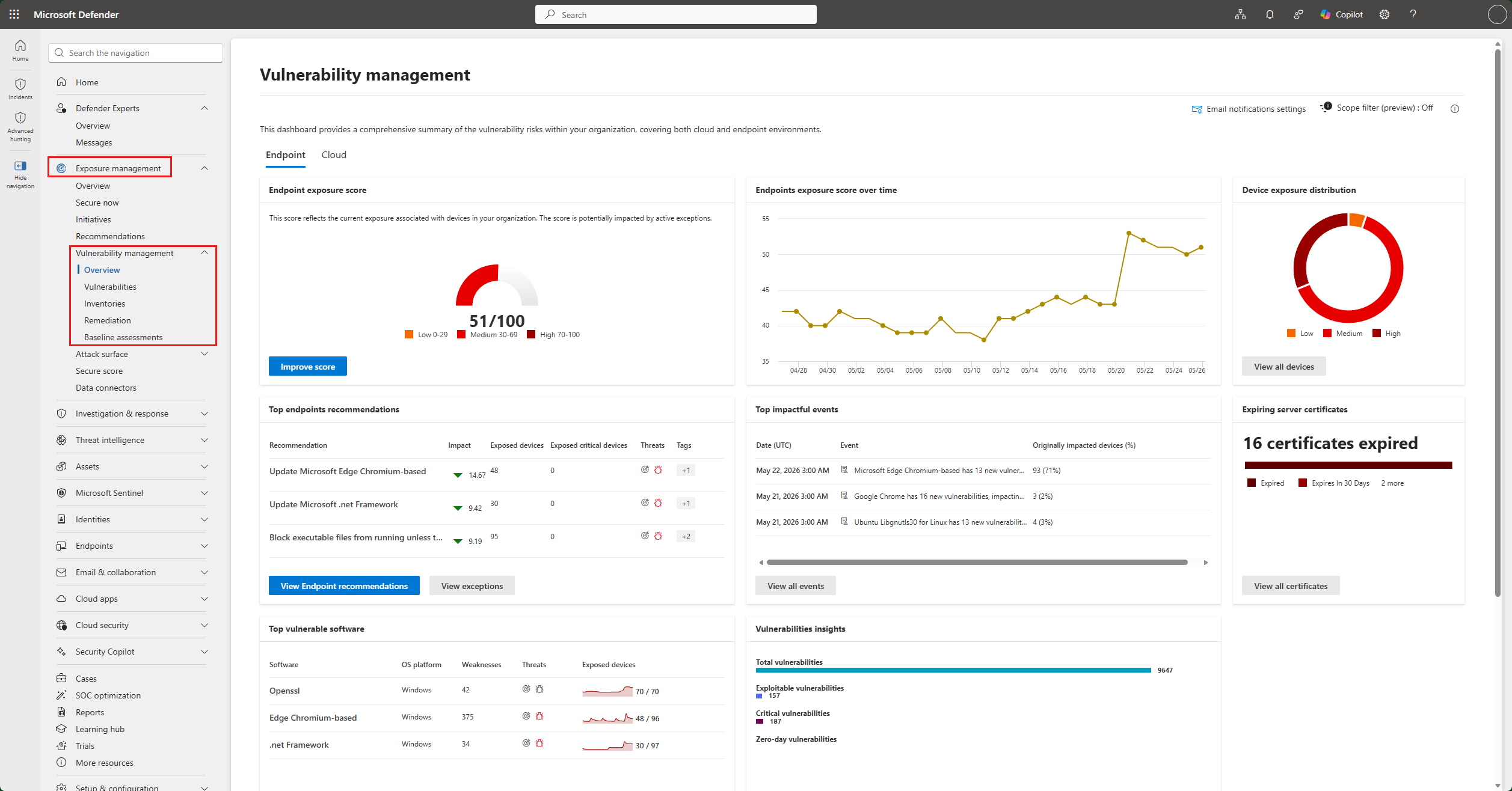Click the bug icon in the Openssl software row
1512x791 pixels.
[x=539, y=689]
